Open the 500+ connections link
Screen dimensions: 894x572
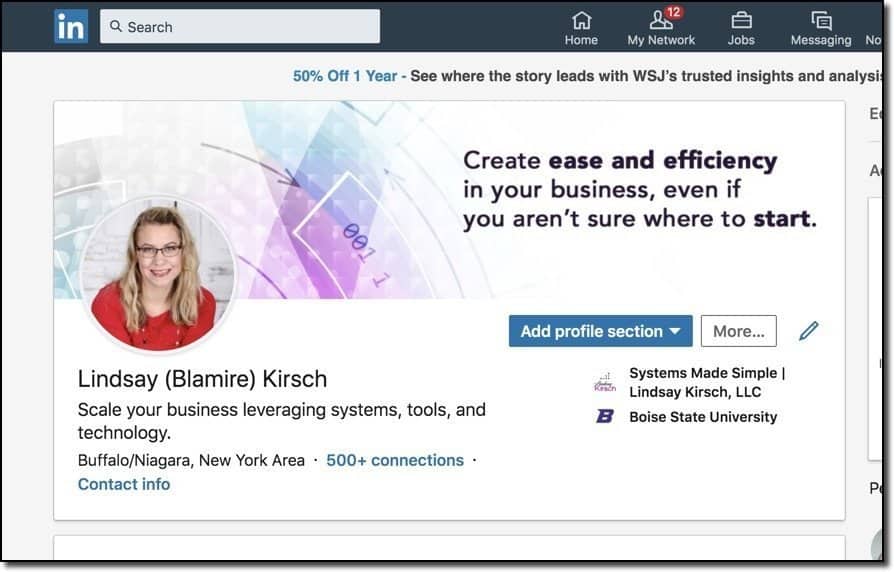[395, 460]
